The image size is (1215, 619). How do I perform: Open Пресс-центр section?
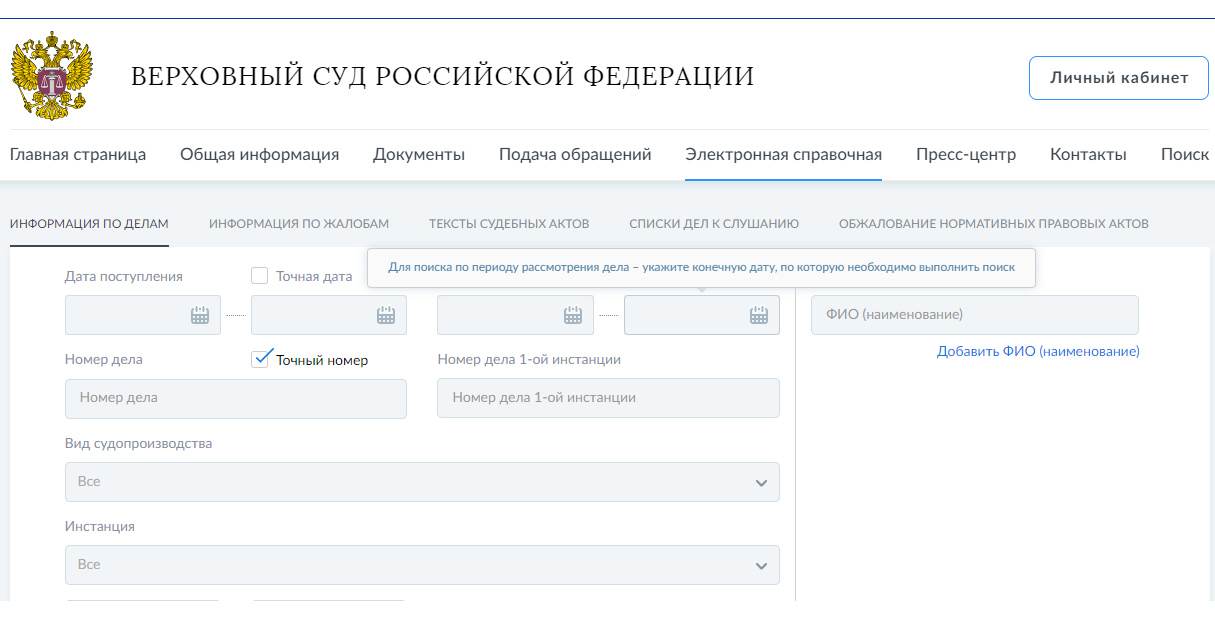click(966, 154)
